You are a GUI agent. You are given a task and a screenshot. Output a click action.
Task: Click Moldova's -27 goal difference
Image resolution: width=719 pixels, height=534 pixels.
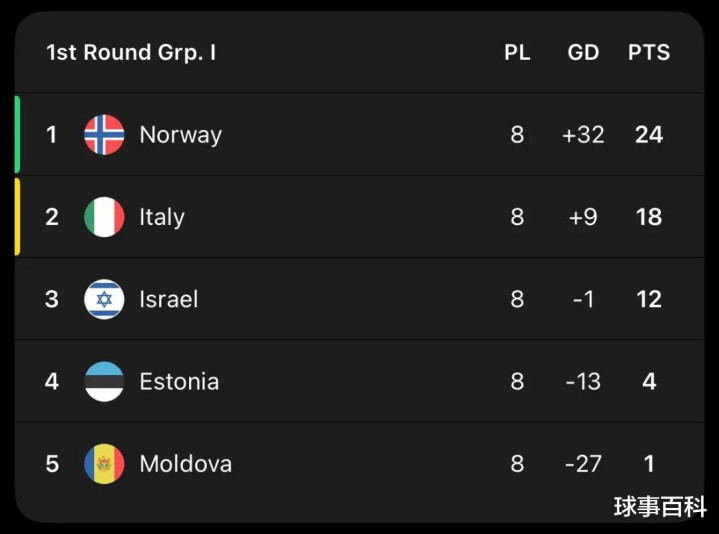(x=583, y=464)
